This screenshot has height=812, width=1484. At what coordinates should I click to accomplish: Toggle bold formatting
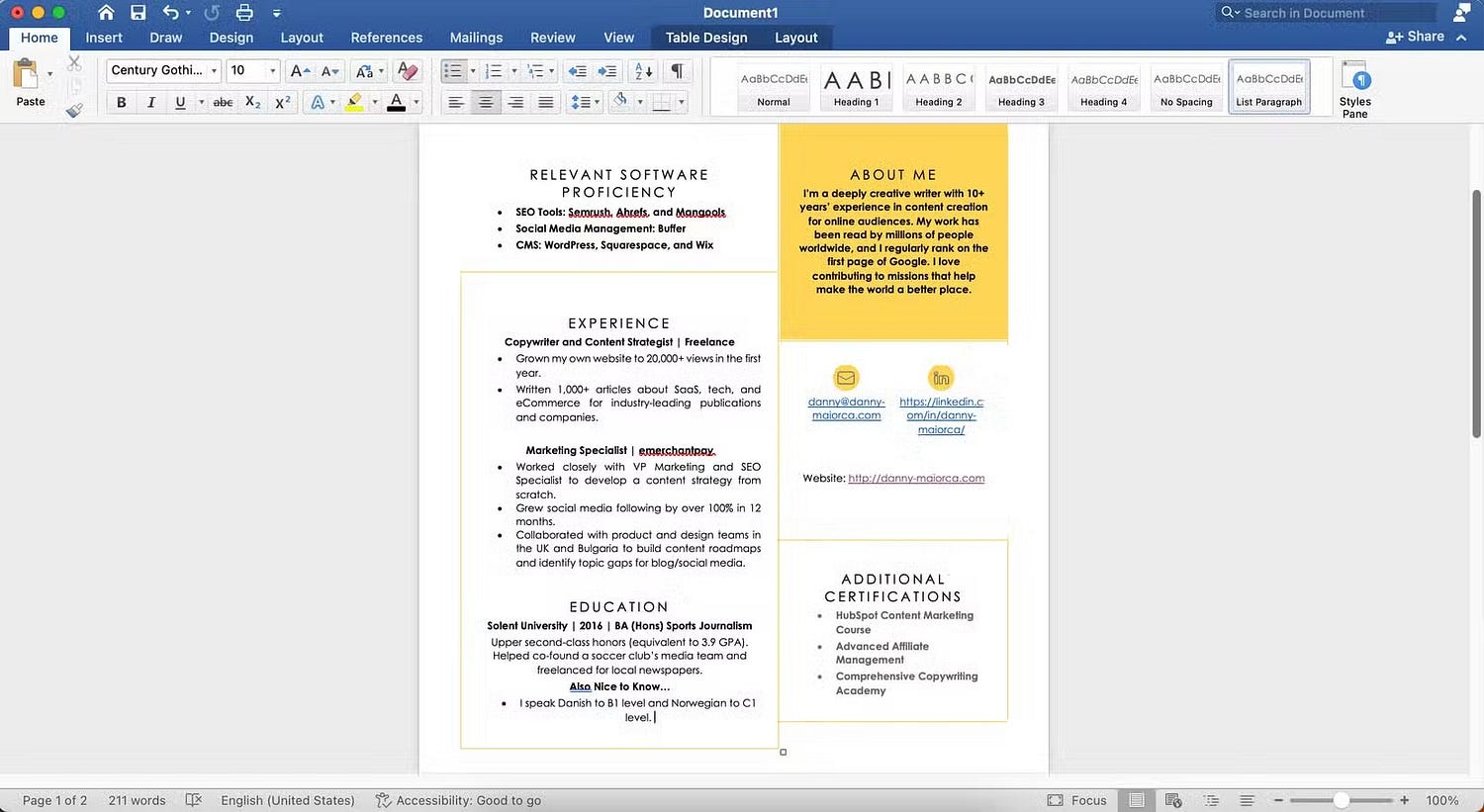pyautogui.click(x=121, y=102)
